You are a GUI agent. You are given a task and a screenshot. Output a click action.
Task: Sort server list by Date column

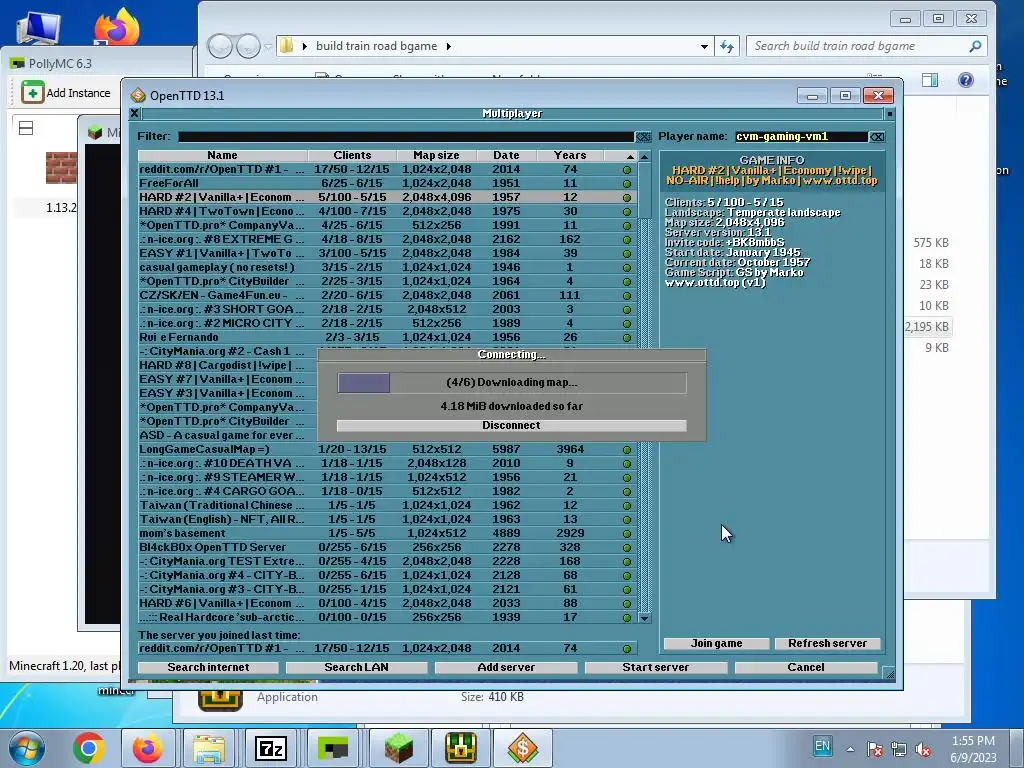tap(506, 155)
